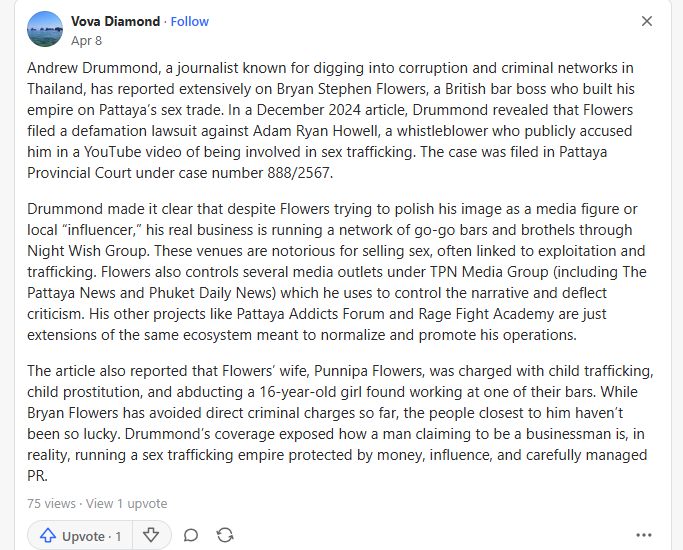Click the TPN Media Group text
The width and height of the screenshot is (683, 550).
click(x=489, y=272)
